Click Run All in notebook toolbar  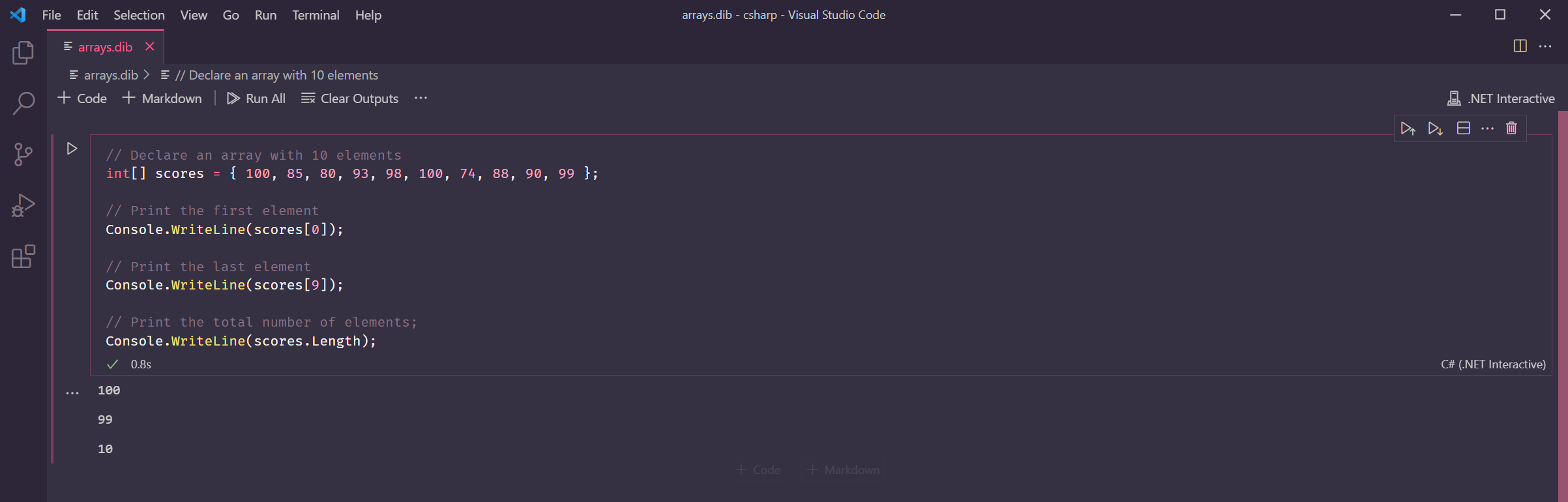click(x=256, y=98)
